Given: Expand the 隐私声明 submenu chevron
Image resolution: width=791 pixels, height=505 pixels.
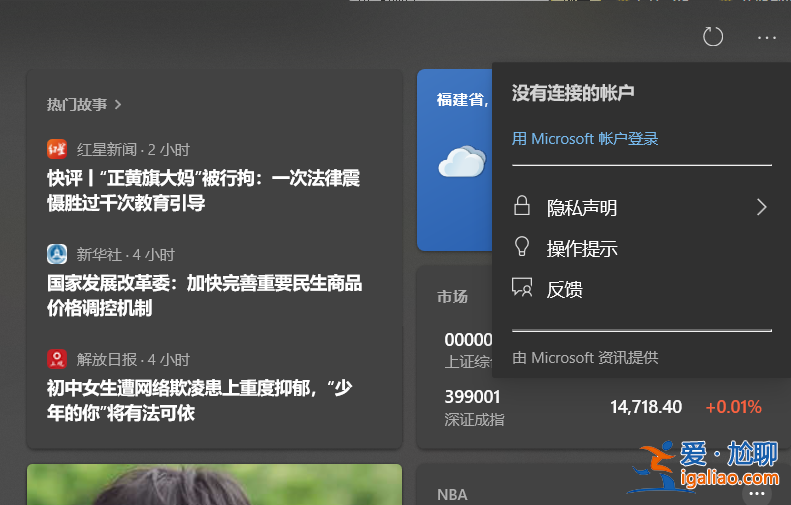Looking at the screenshot, I should (x=762, y=207).
